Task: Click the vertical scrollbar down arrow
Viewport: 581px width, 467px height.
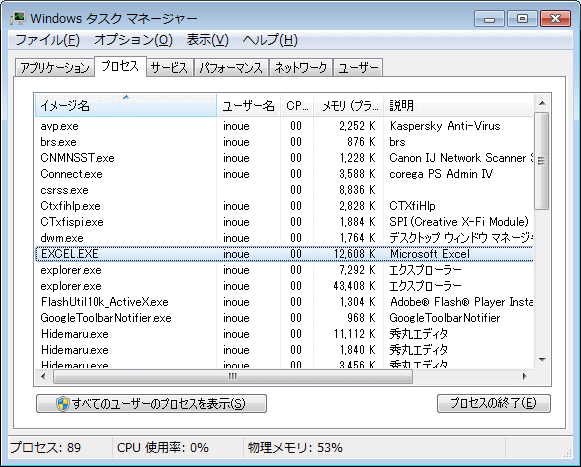Action: pyautogui.click(x=542, y=360)
